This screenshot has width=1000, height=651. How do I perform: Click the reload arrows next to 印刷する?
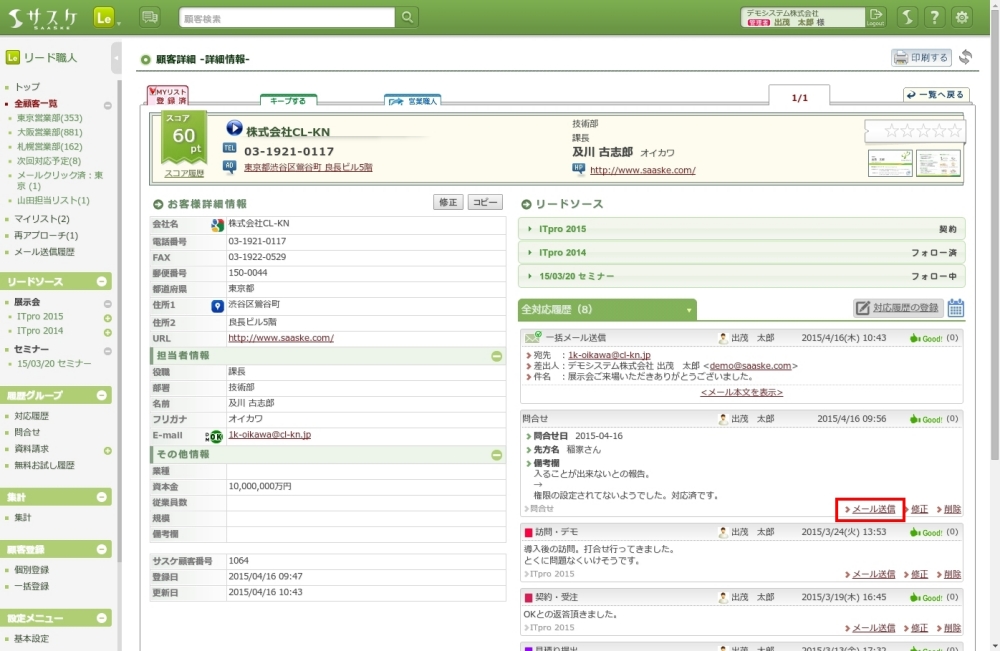[x=965, y=58]
